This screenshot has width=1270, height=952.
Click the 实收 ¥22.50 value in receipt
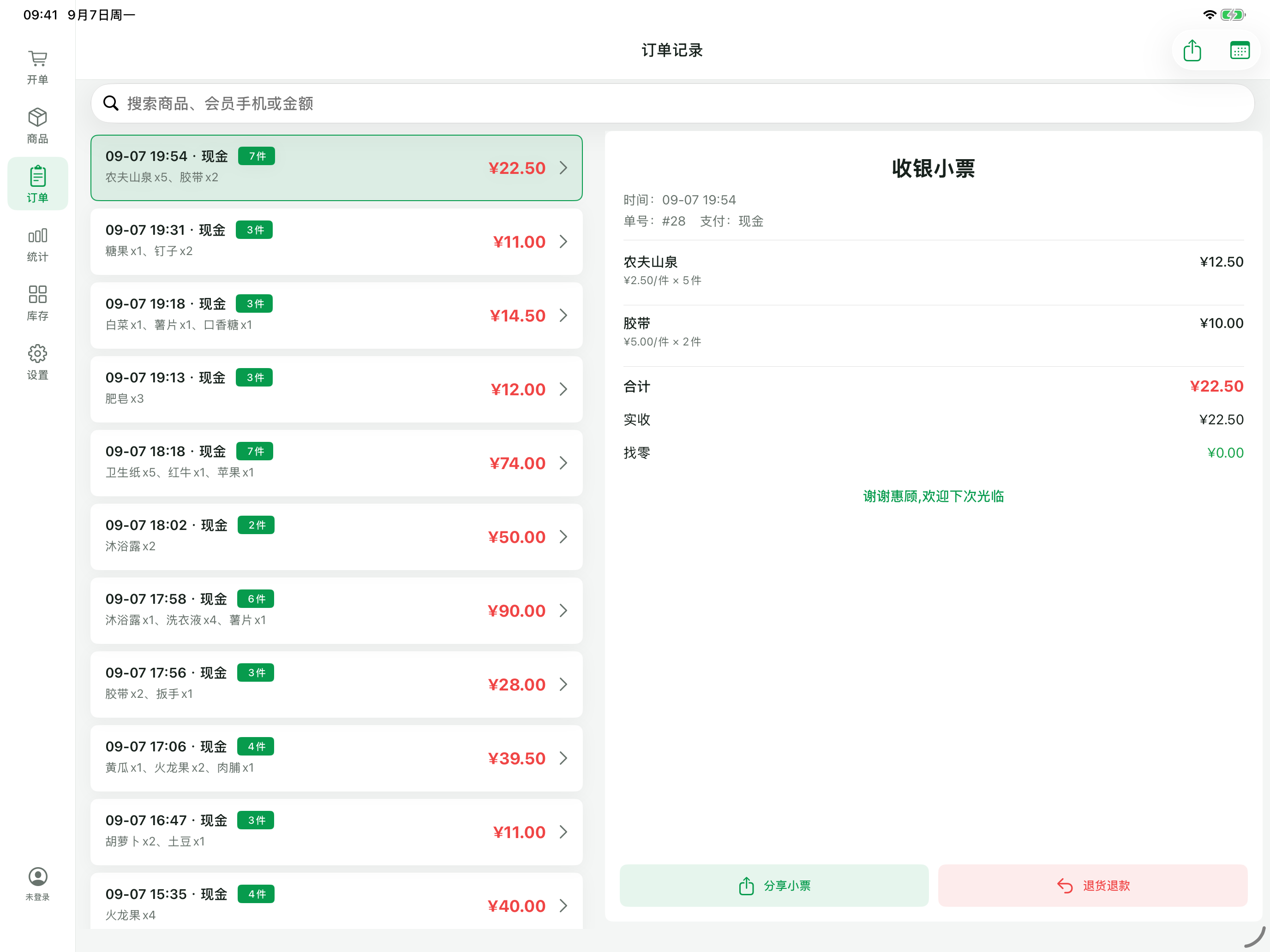tap(1221, 419)
